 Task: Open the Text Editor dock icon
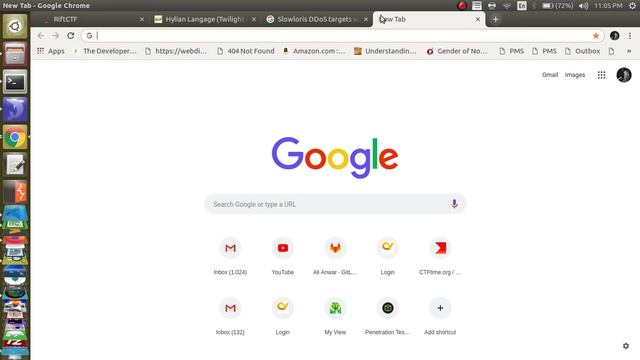[x=15, y=165]
